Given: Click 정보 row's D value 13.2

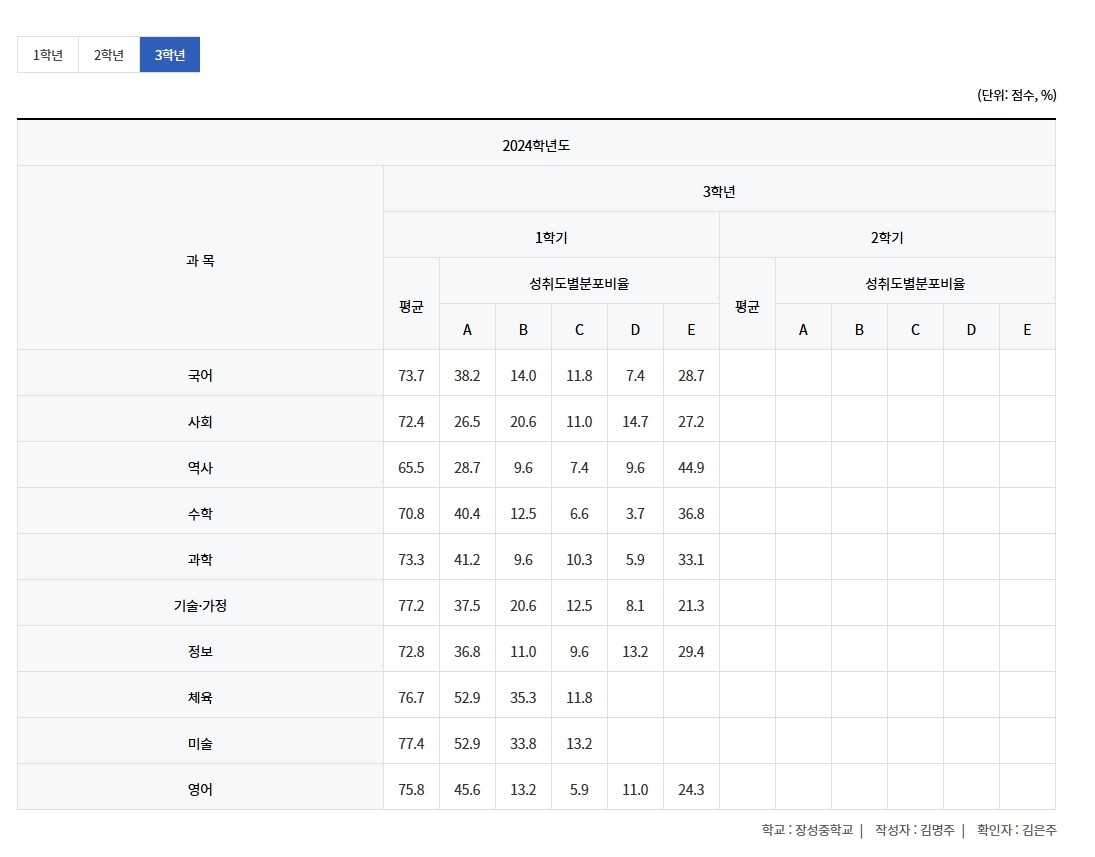Looking at the screenshot, I should tap(635, 652).
